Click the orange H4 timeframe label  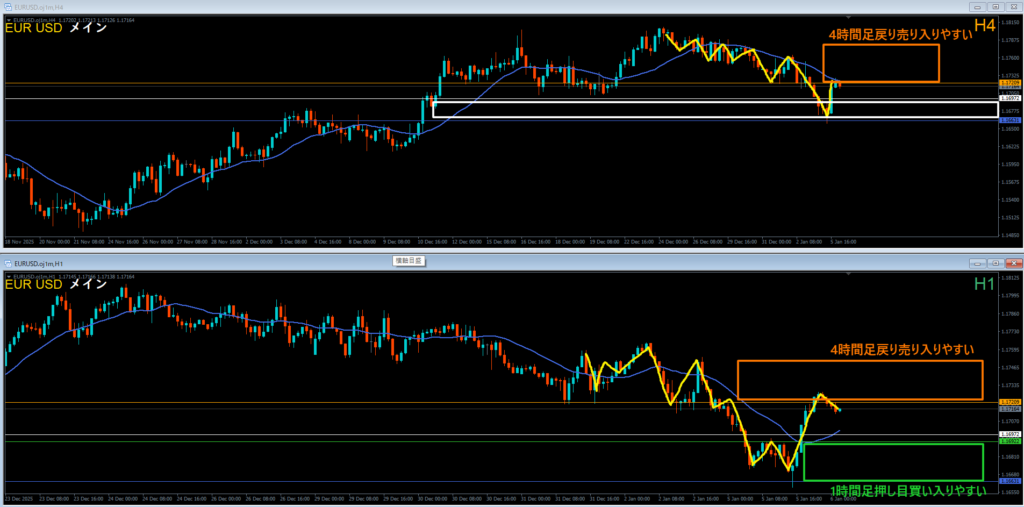click(984, 27)
